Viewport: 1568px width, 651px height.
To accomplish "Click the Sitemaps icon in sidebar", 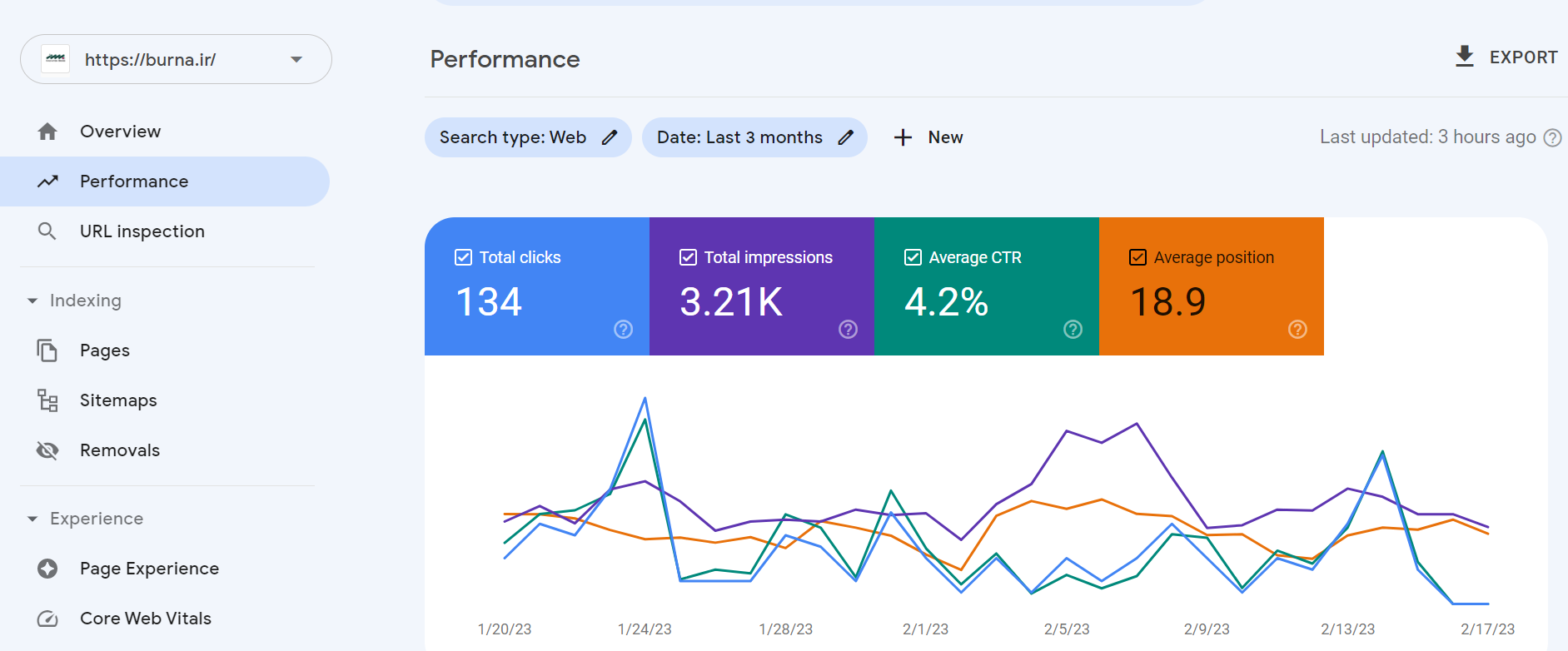I will pos(47,400).
